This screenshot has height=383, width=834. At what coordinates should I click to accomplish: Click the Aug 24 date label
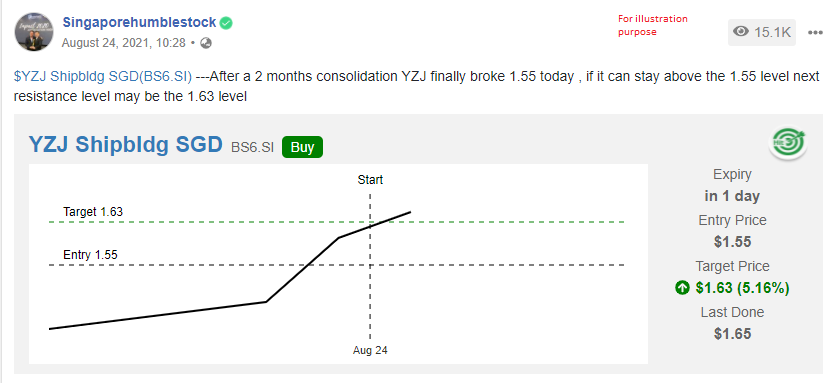tap(370, 351)
